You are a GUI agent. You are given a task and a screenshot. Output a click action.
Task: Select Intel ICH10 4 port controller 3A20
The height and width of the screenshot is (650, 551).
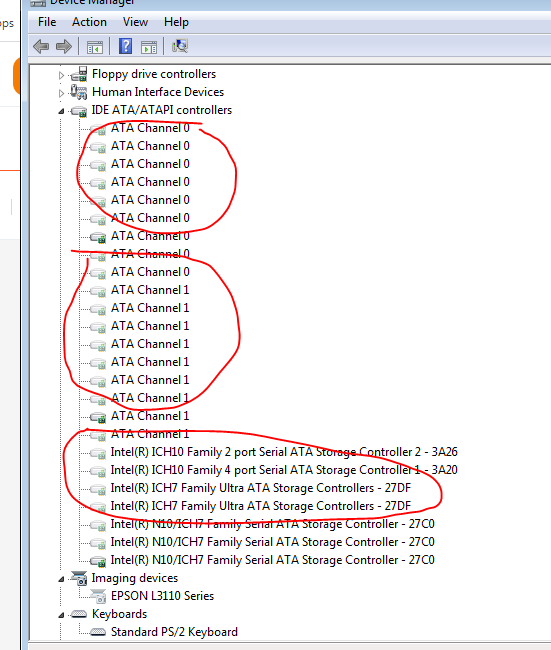pos(284,470)
